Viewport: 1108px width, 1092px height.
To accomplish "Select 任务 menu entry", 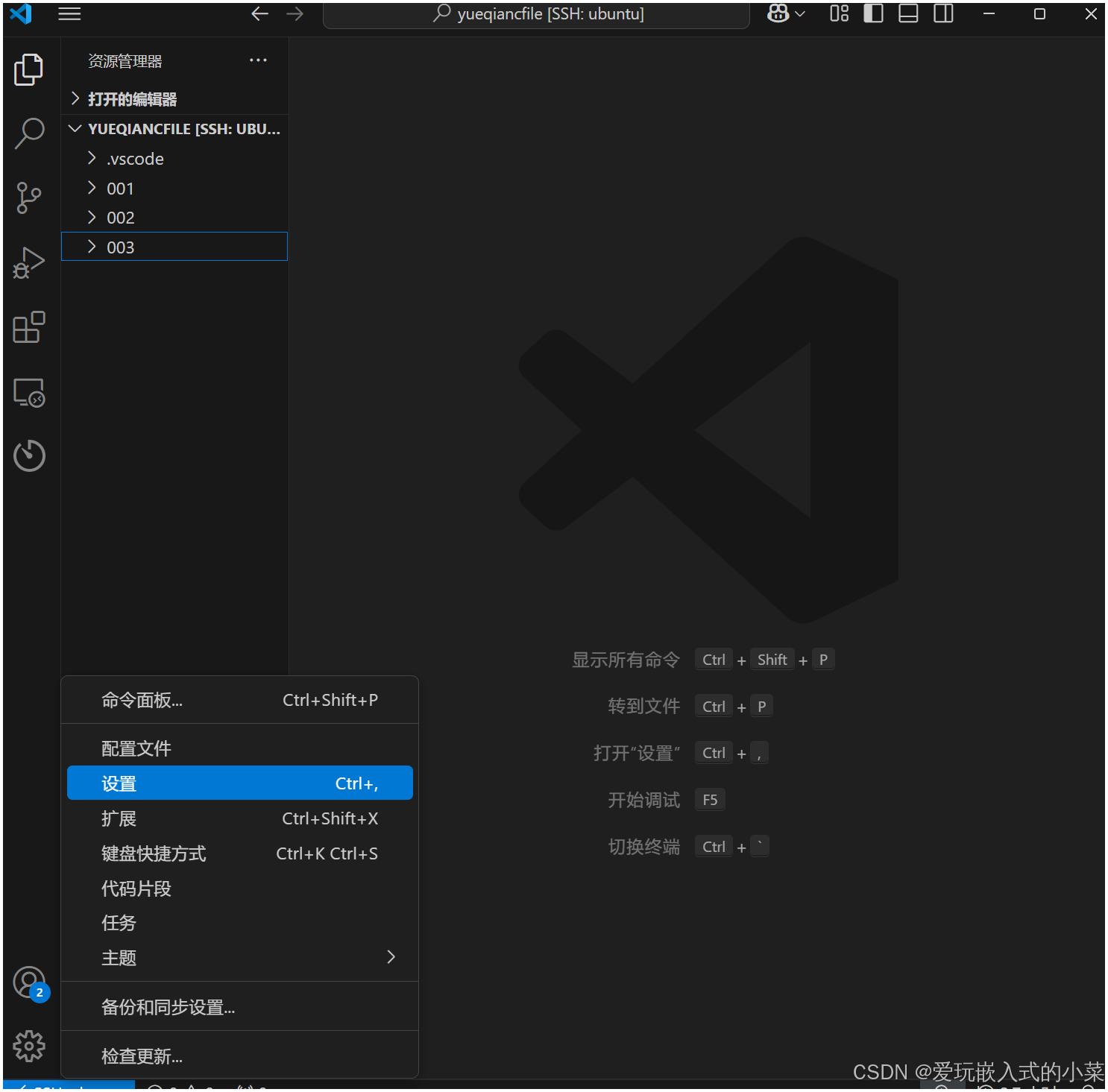I will (239, 923).
